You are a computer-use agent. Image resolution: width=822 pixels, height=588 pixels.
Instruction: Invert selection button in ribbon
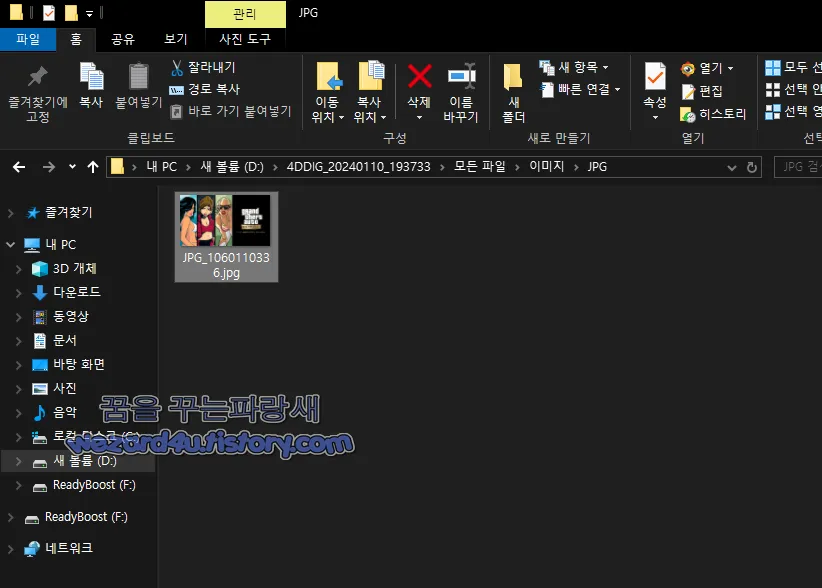click(x=793, y=112)
